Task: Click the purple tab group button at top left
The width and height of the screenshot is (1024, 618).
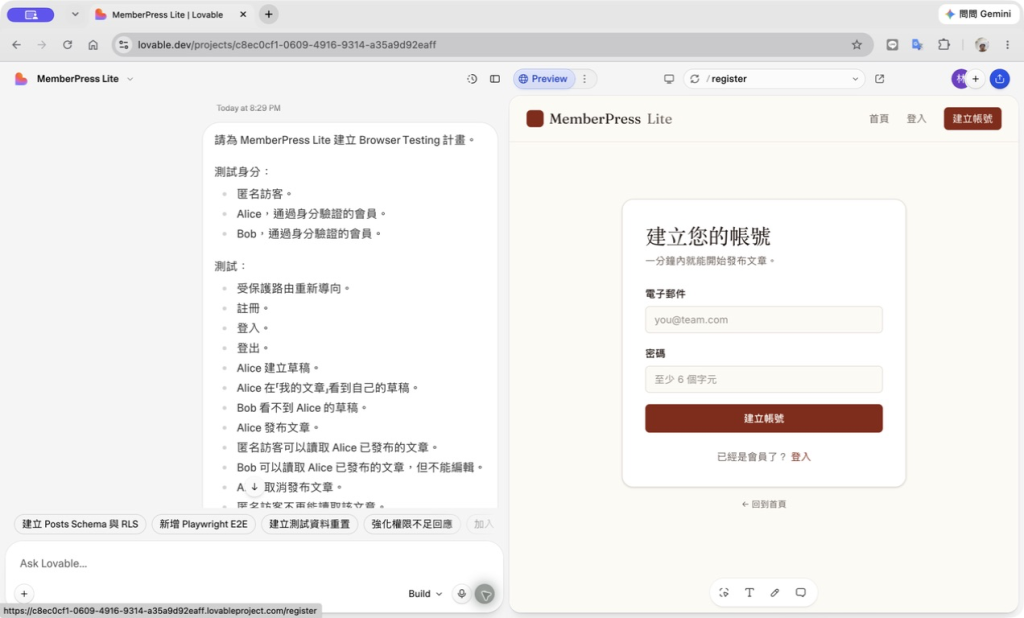Action: point(31,14)
